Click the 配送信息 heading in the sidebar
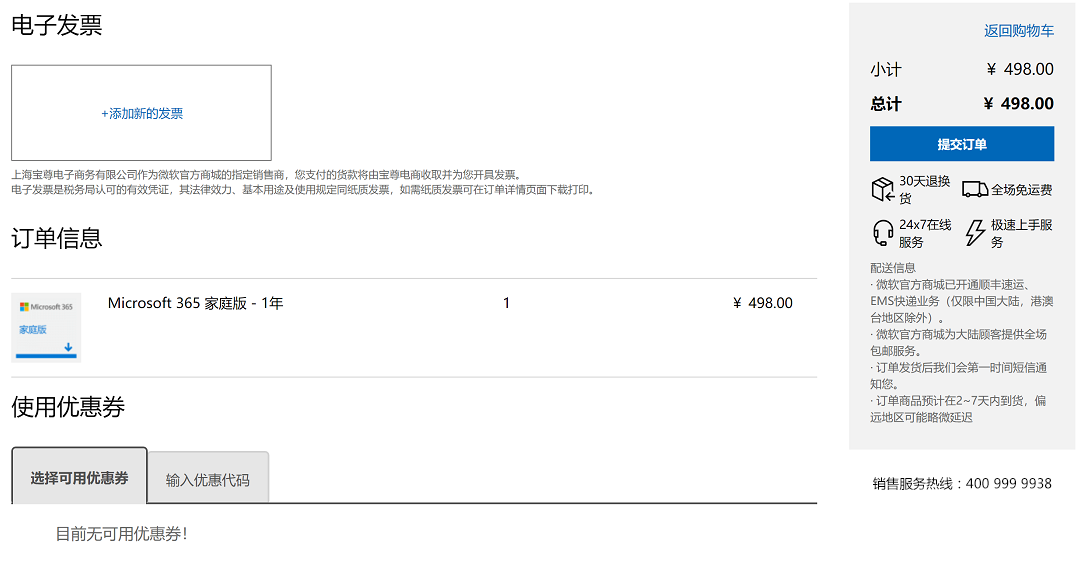This screenshot has width=1079, height=566. click(893, 268)
